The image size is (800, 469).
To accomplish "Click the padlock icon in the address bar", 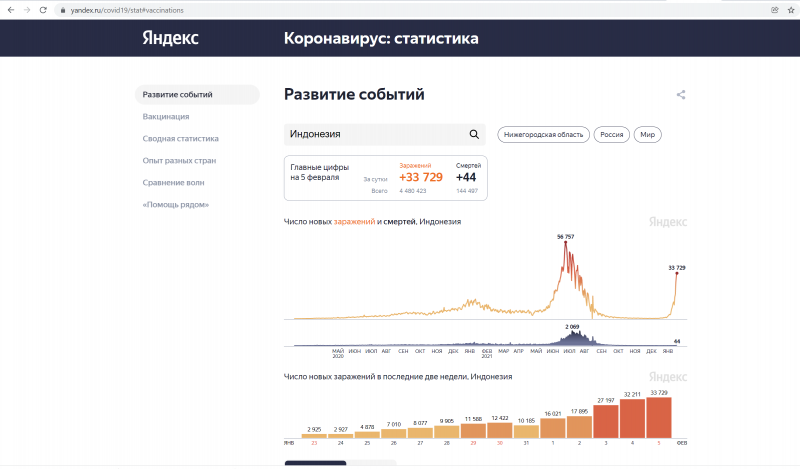I will [63, 10].
